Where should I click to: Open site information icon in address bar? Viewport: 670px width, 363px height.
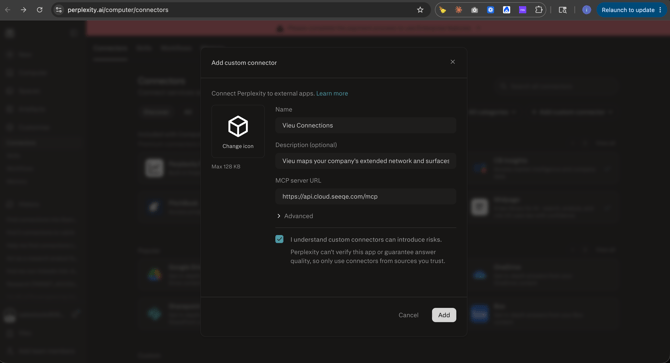click(59, 10)
